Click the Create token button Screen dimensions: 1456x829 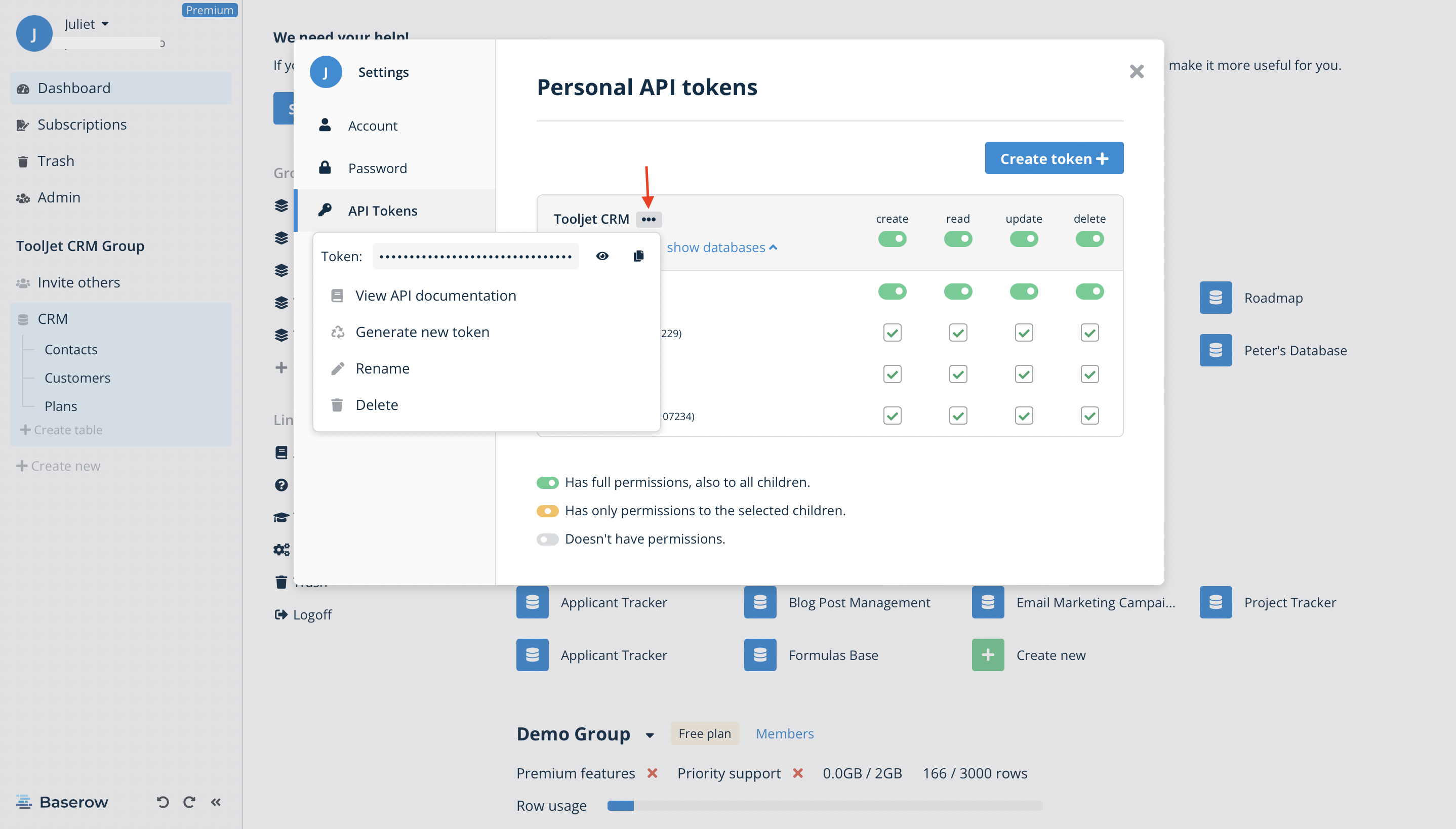[x=1053, y=158]
